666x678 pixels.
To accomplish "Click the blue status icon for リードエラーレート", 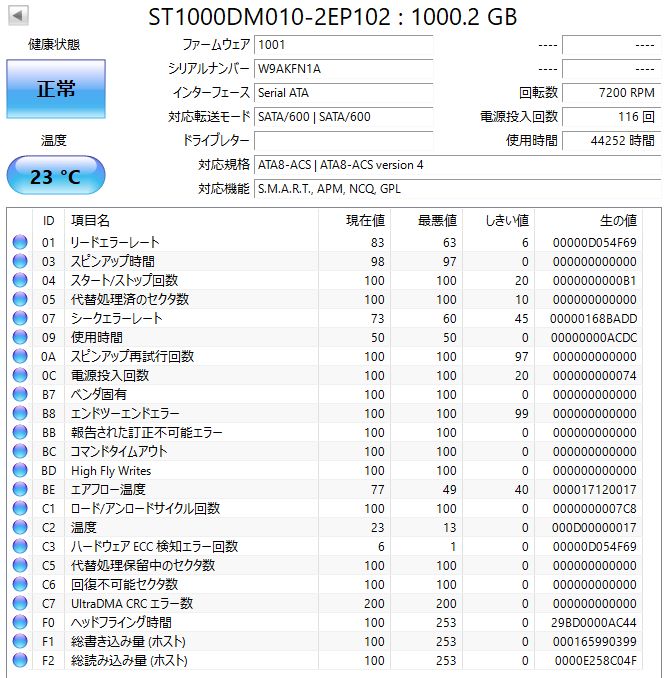I will (x=19, y=242).
